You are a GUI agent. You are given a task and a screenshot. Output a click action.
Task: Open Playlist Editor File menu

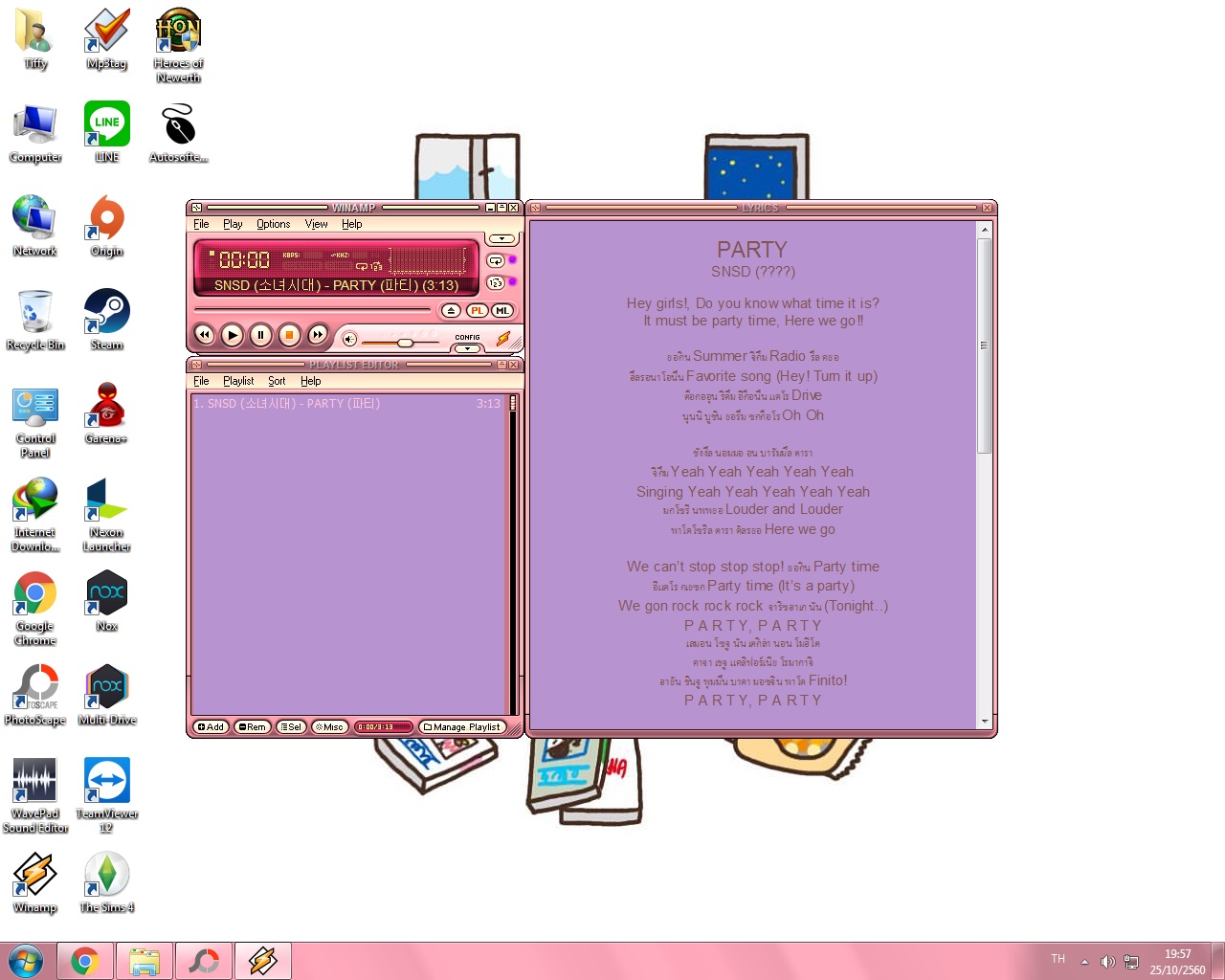(201, 381)
